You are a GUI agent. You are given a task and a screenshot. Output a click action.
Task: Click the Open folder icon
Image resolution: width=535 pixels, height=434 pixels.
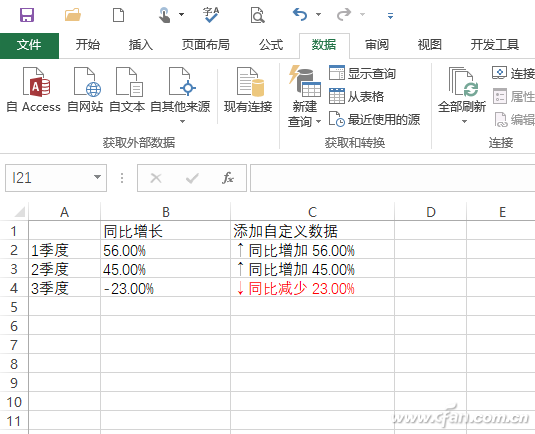click(73, 15)
